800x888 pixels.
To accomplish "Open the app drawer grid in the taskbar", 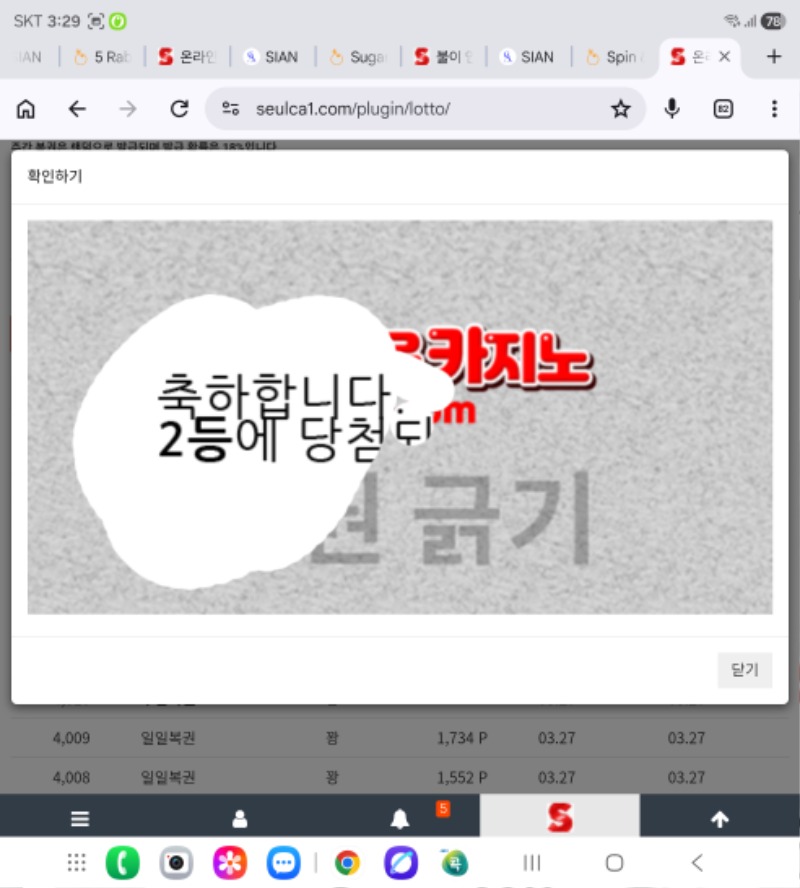I will pos(76,863).
